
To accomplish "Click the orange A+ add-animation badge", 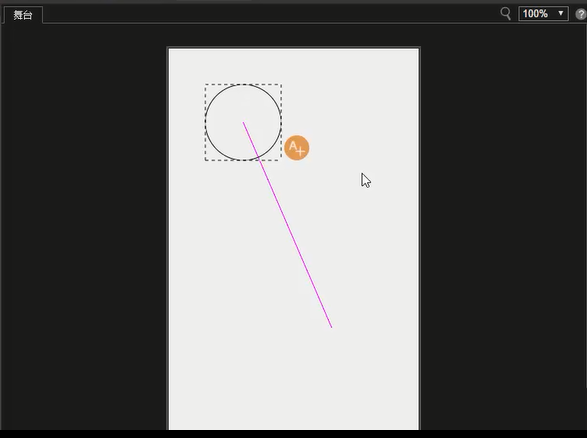I will [297, 148].
